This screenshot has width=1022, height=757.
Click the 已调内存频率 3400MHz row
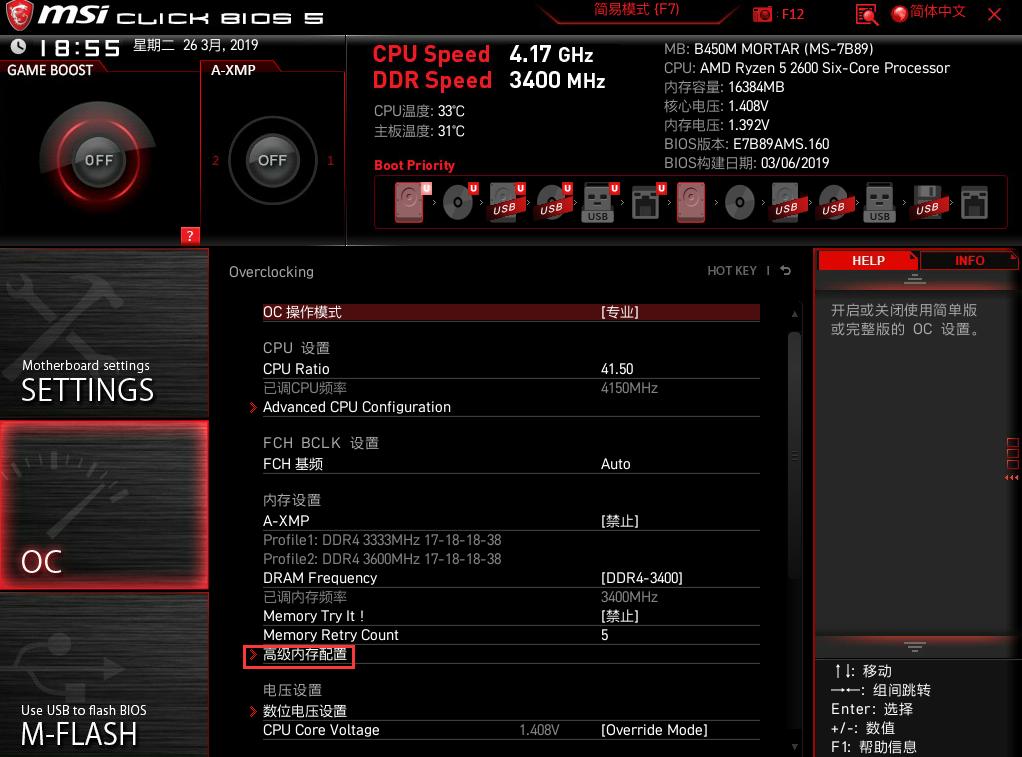[511, 597]
